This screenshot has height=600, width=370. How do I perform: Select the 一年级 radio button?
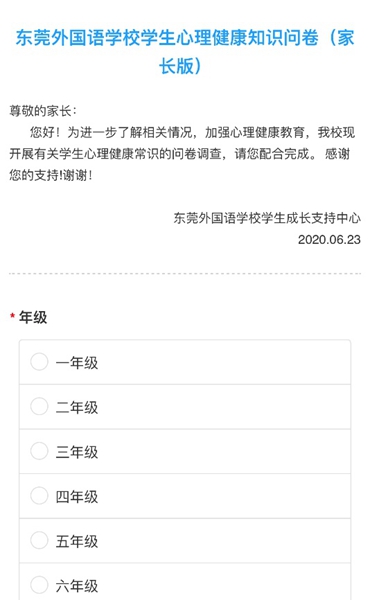(x=39, y=362)
